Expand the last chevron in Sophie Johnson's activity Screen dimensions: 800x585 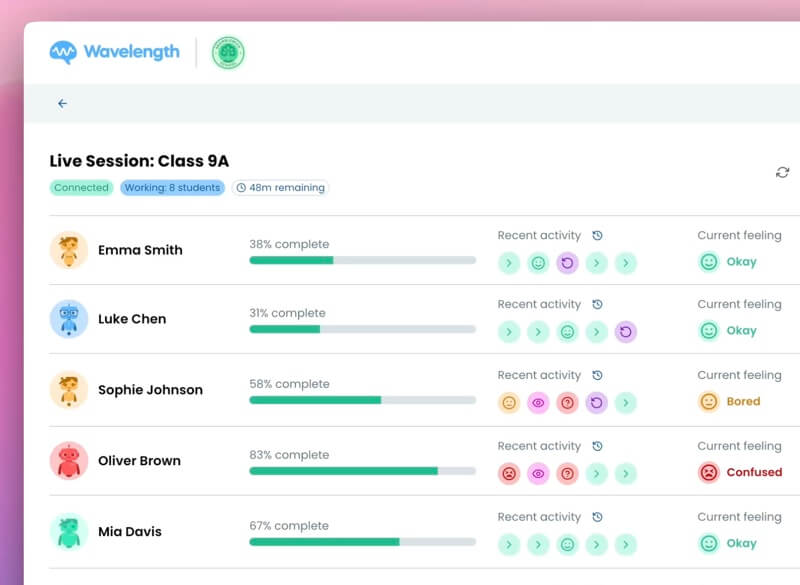625,402
